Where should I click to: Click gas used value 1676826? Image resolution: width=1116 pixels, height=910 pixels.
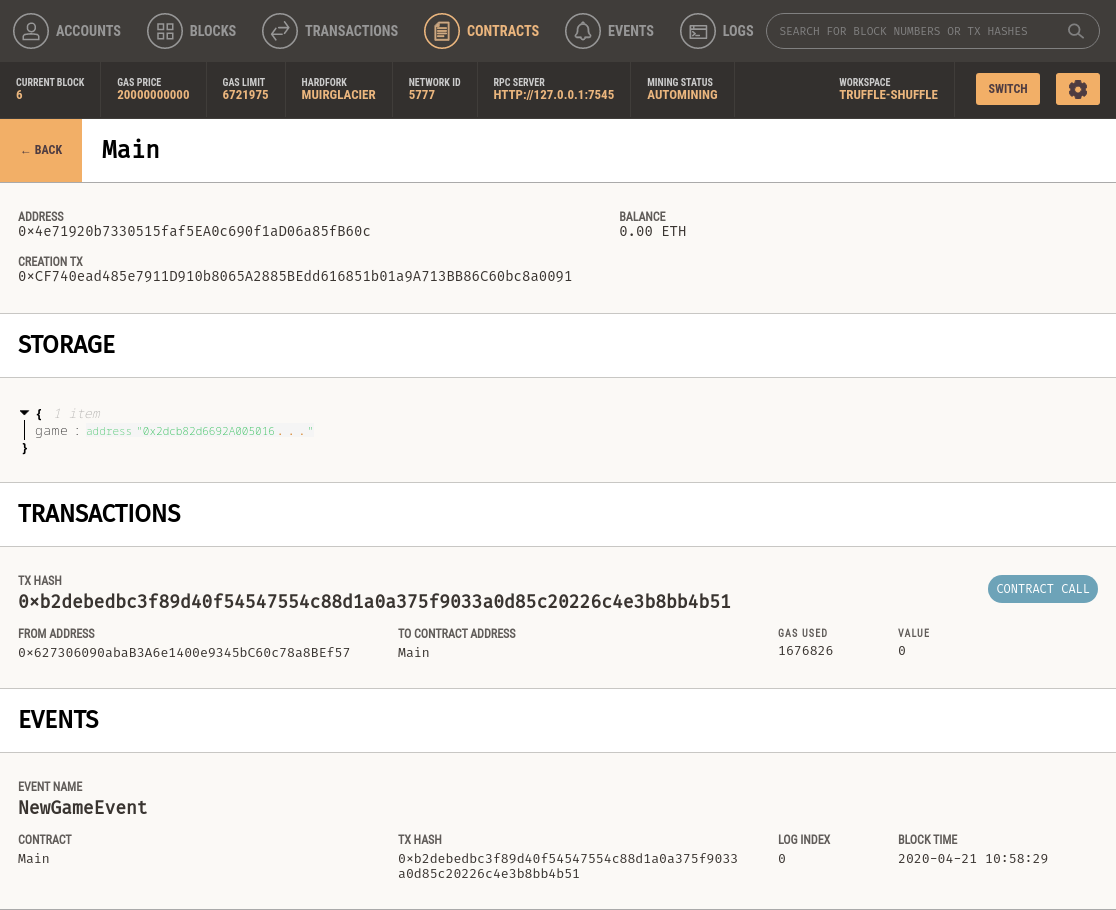coord(805,650)
